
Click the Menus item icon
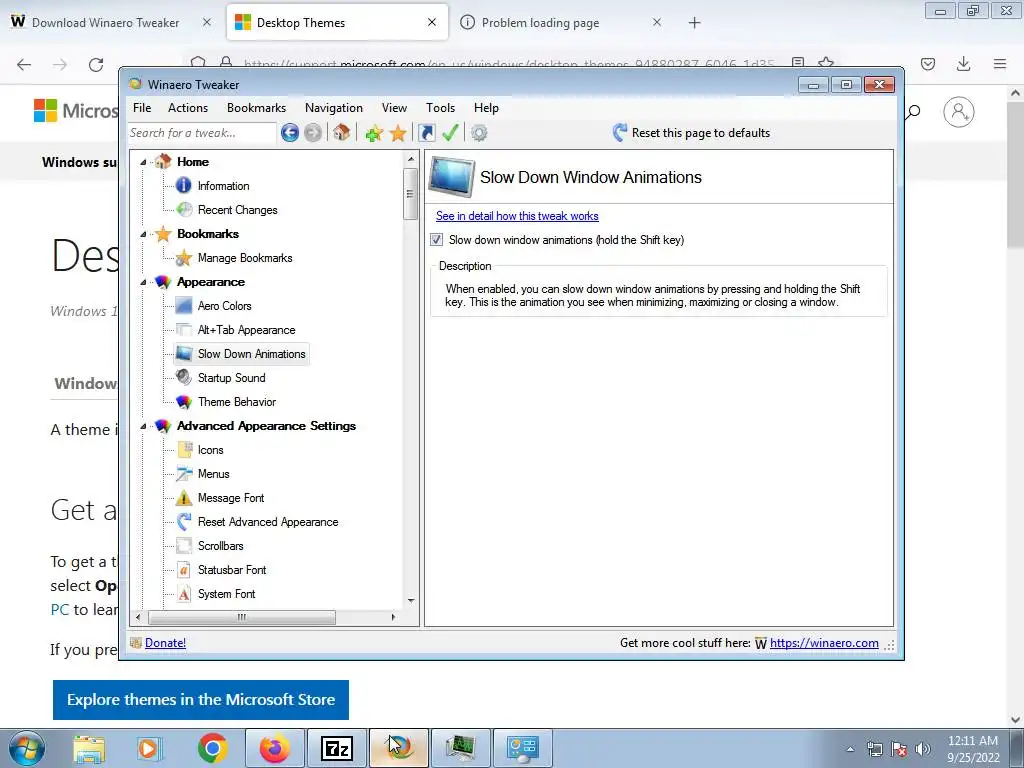point(184,473)
